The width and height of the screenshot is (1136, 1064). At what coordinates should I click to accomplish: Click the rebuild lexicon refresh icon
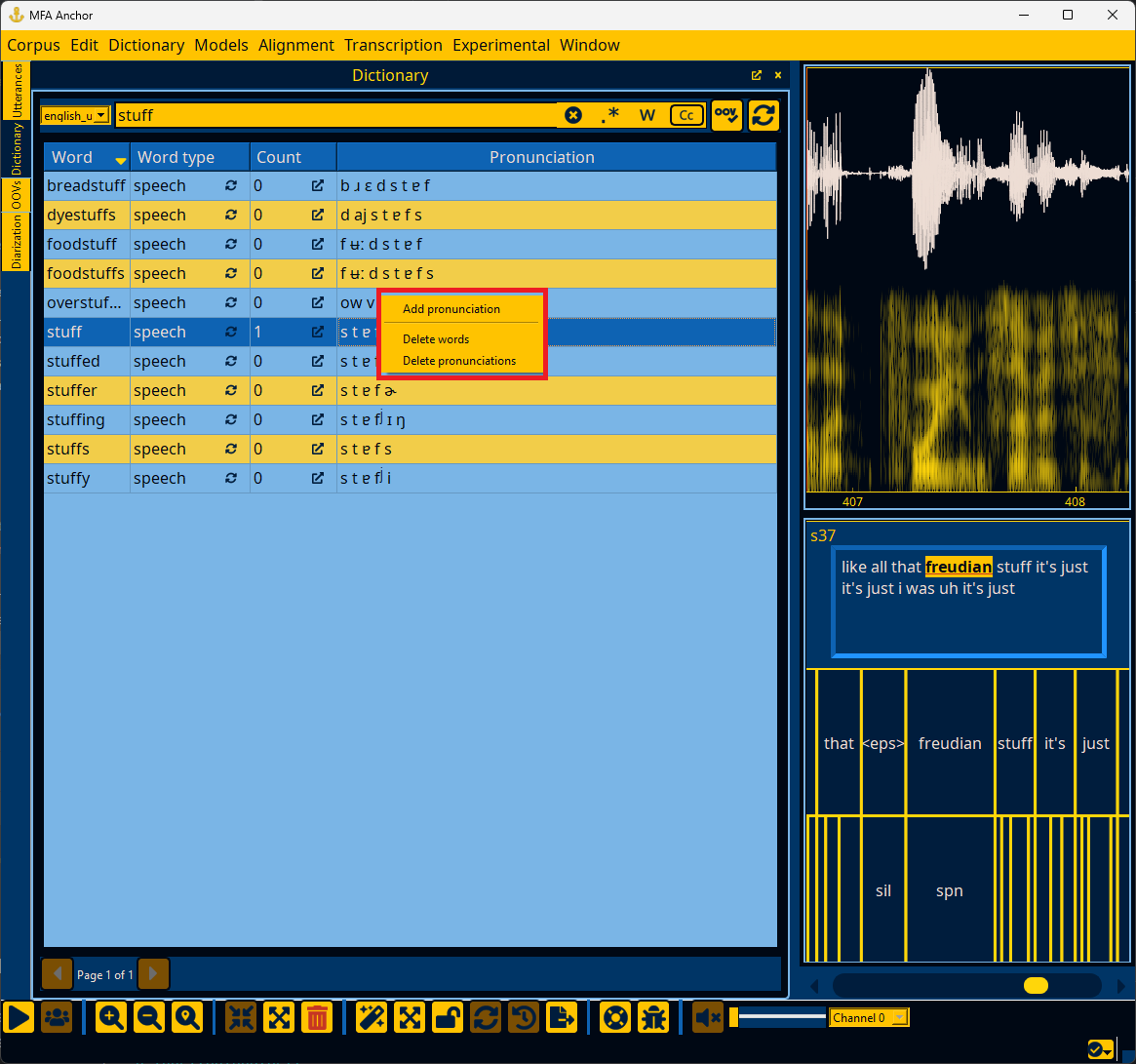click(x=764, y=115)
